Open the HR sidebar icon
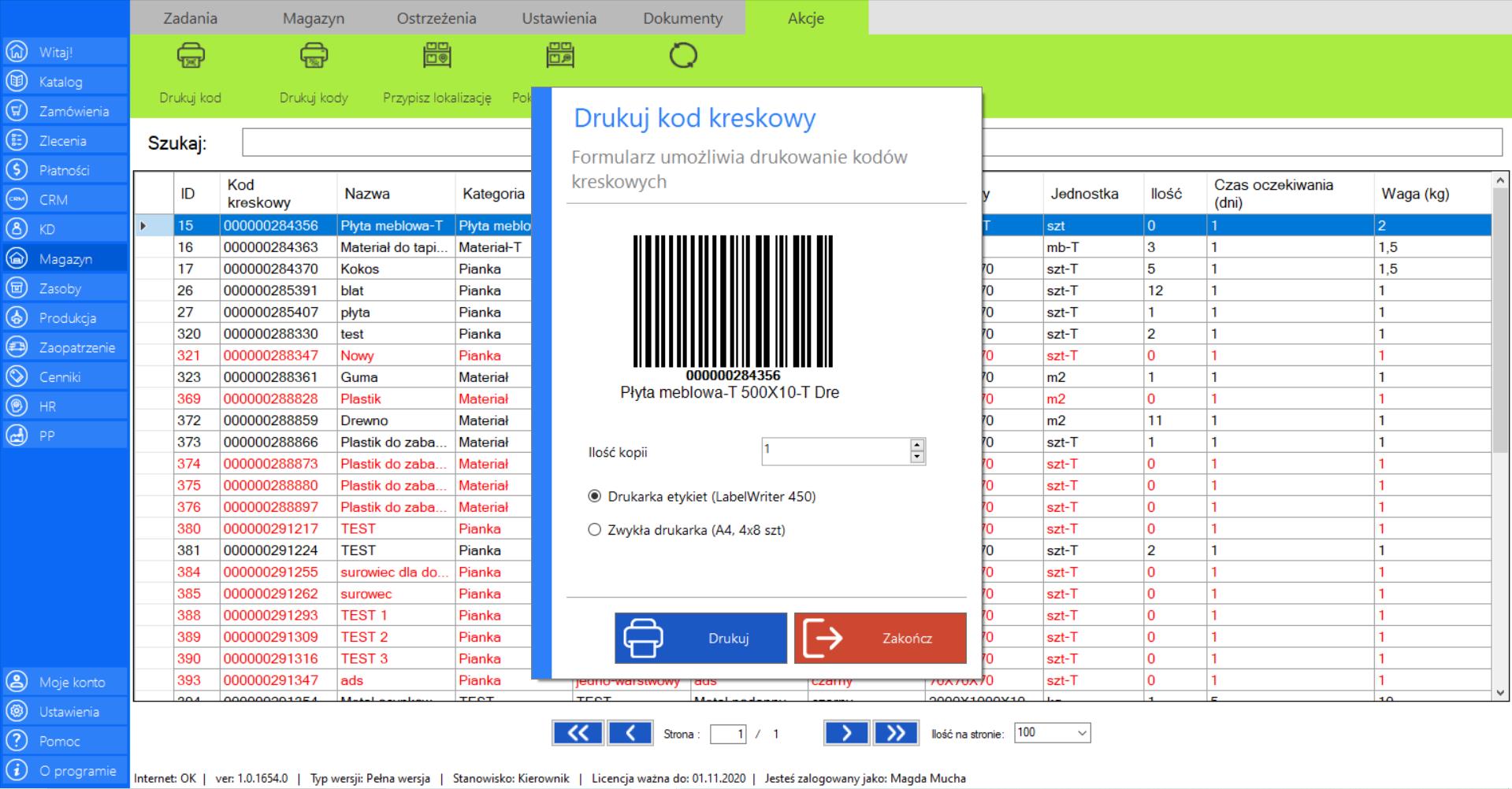This screenshot has width=1512, height=789. click(x=17, y=406)
